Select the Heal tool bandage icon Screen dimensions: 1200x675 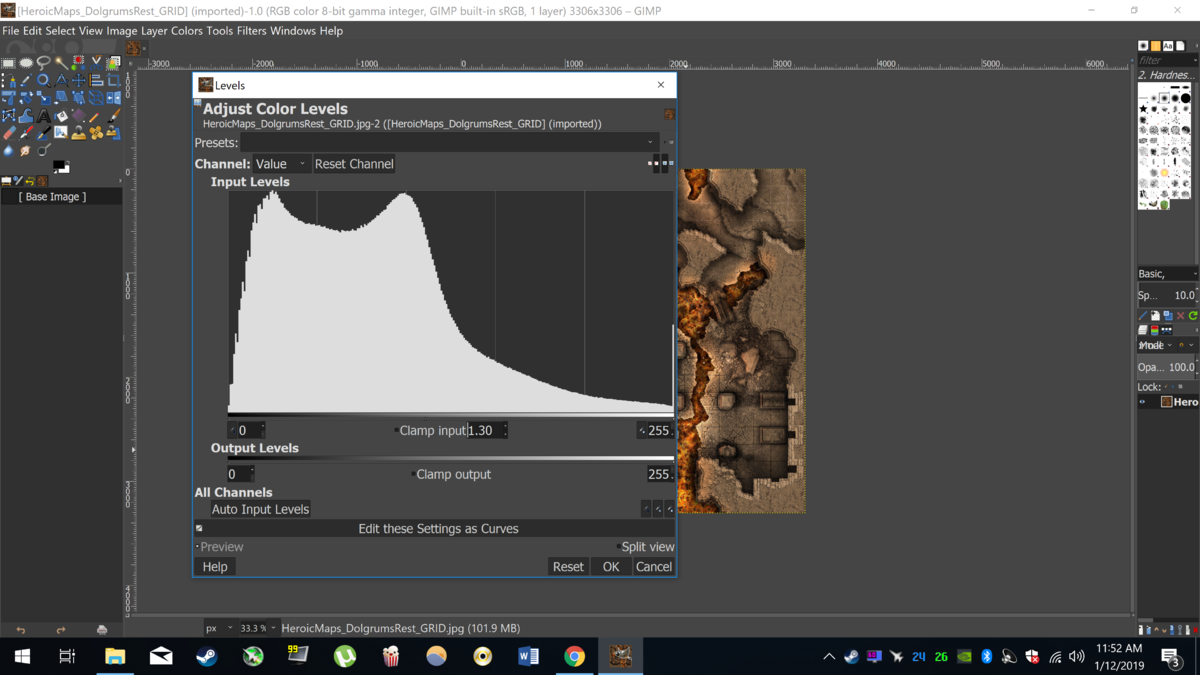[96, 133]
